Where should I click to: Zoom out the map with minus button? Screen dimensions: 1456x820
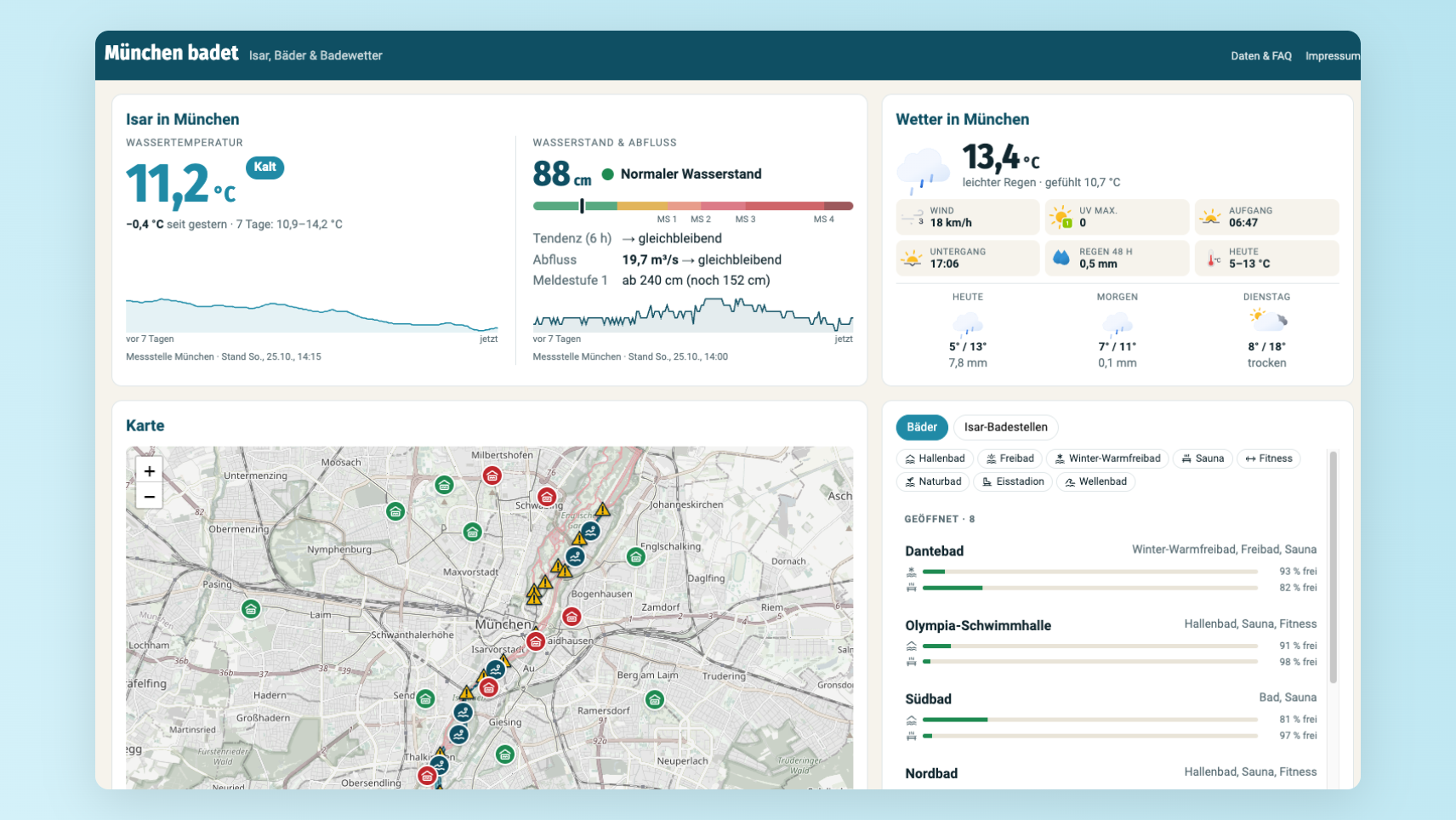coord(149,496)
